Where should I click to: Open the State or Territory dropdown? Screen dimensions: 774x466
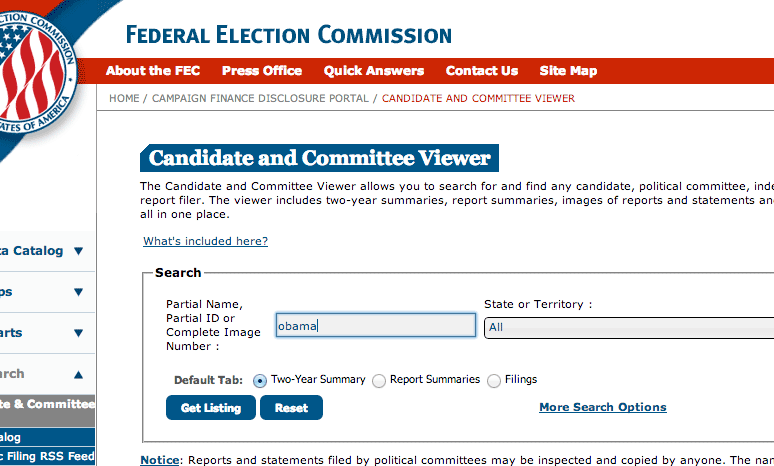pos(629,328)
